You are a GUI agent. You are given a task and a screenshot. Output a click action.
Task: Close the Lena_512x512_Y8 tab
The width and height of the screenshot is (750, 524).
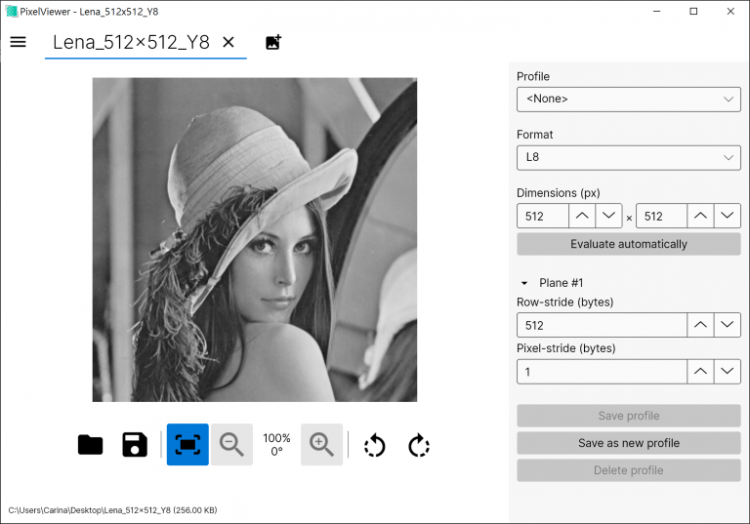point(228,42)
